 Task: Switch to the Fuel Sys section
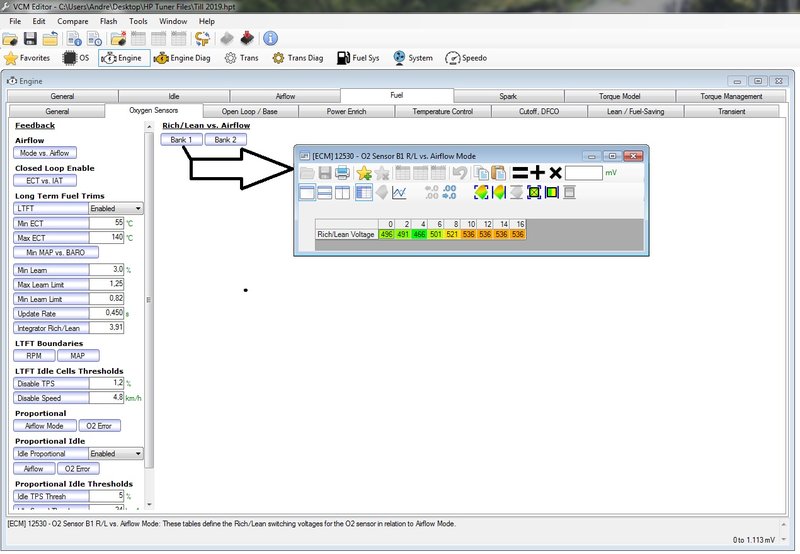coord(358,58)
